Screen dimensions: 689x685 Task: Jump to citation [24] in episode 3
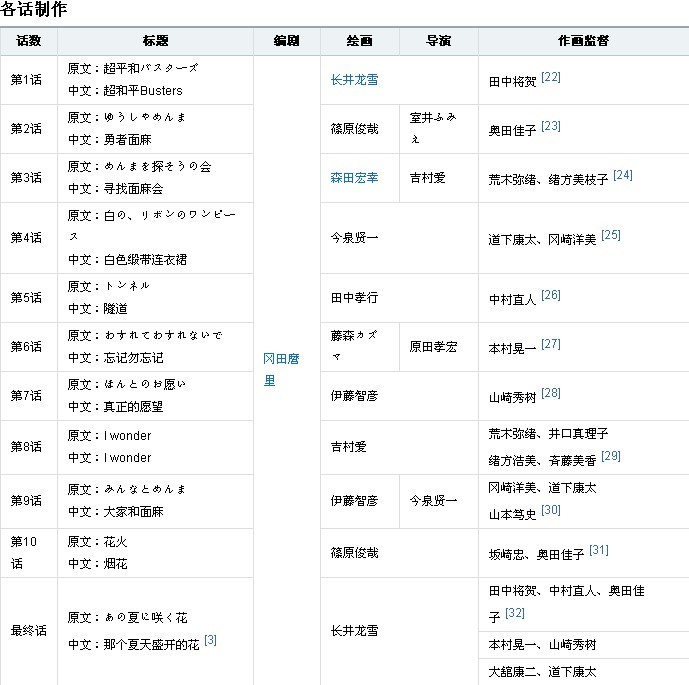(623, 175)
